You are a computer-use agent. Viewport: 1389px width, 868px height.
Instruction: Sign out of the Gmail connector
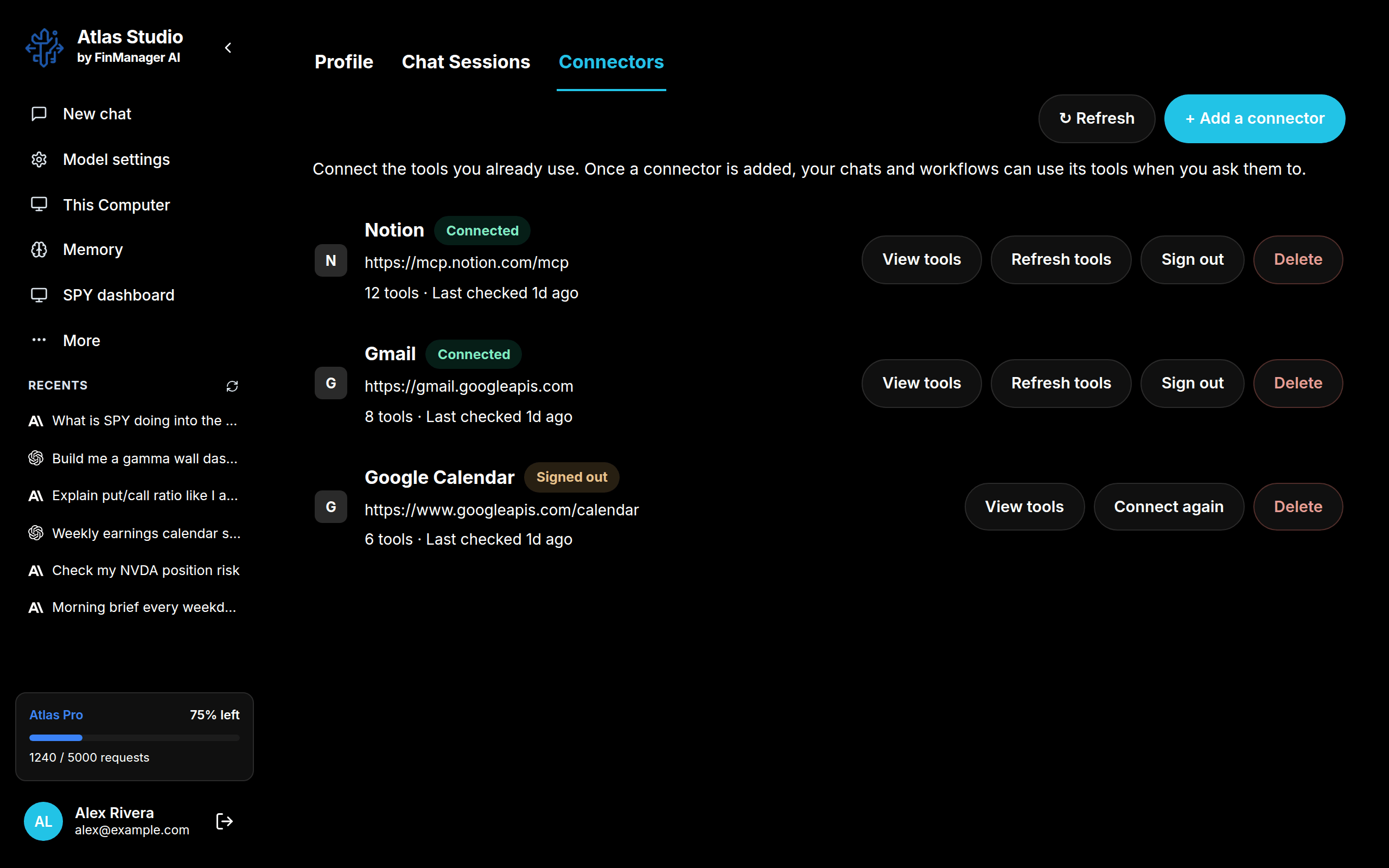click(1192, 383)
